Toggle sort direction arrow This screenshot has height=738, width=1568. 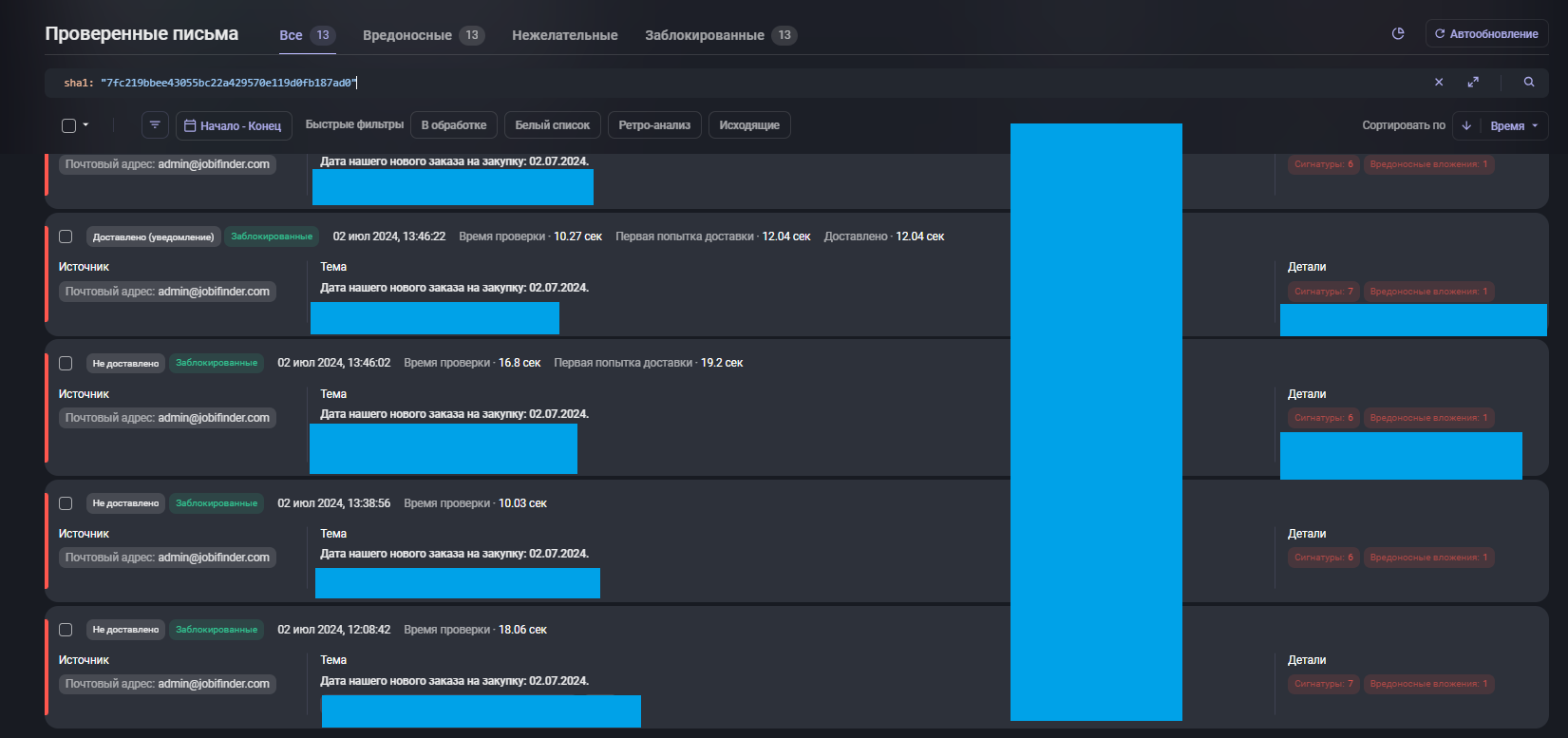(x=1466, y=125)
